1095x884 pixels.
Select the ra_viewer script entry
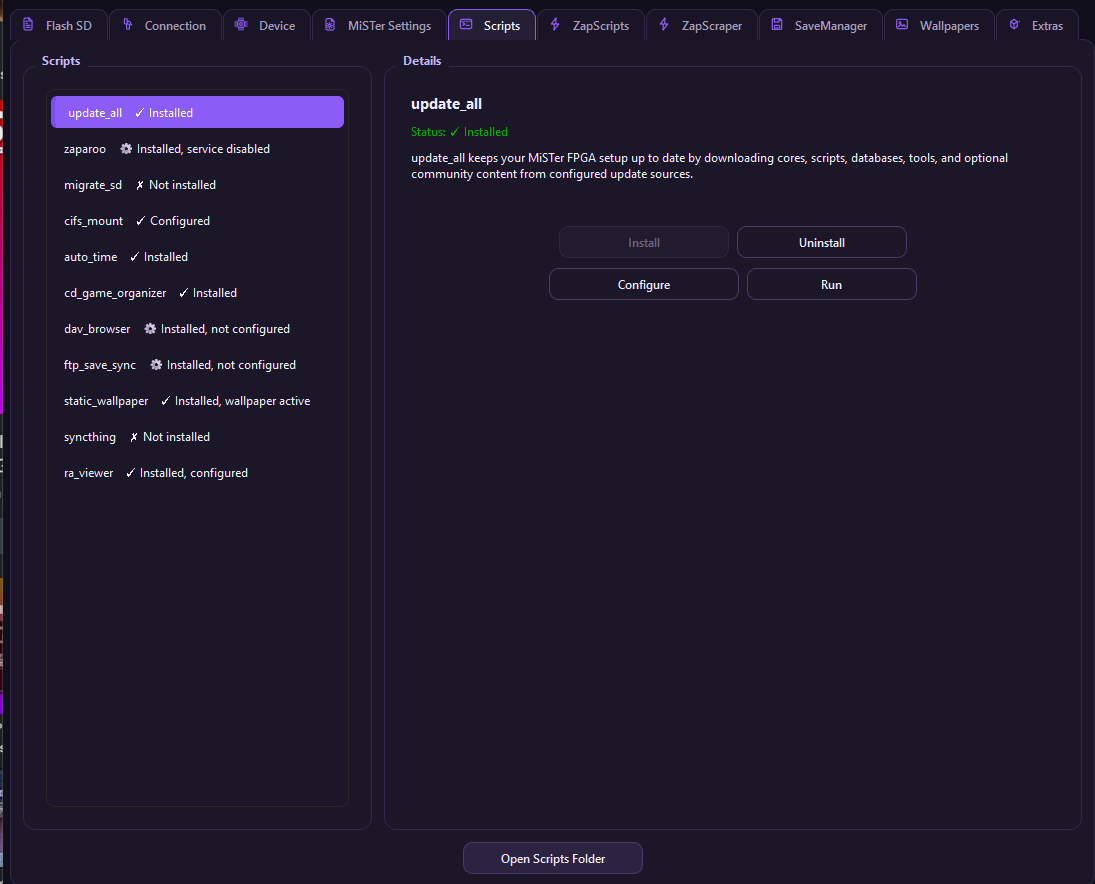(x=198, y=473)
